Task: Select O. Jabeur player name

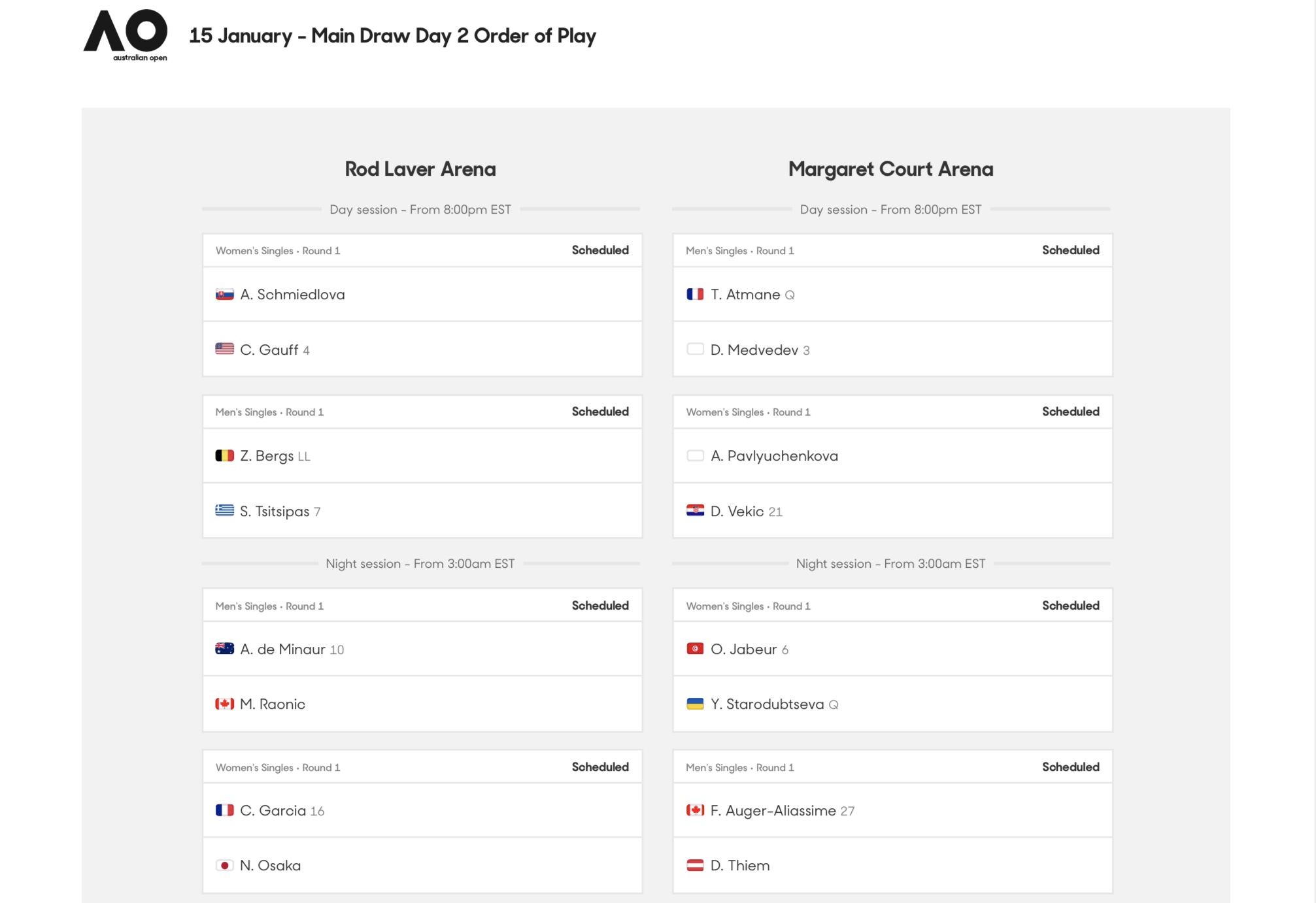Action: click(x=743, y=649)
